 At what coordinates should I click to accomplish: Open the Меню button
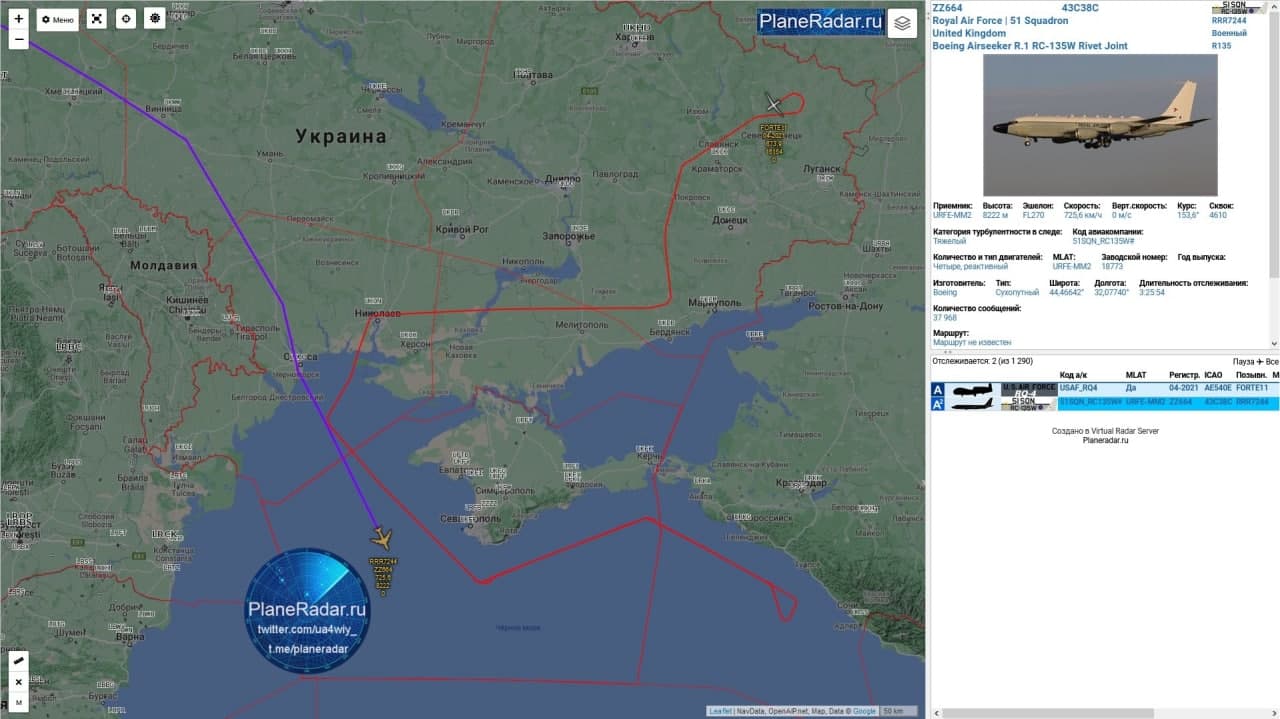pos(58,19)
